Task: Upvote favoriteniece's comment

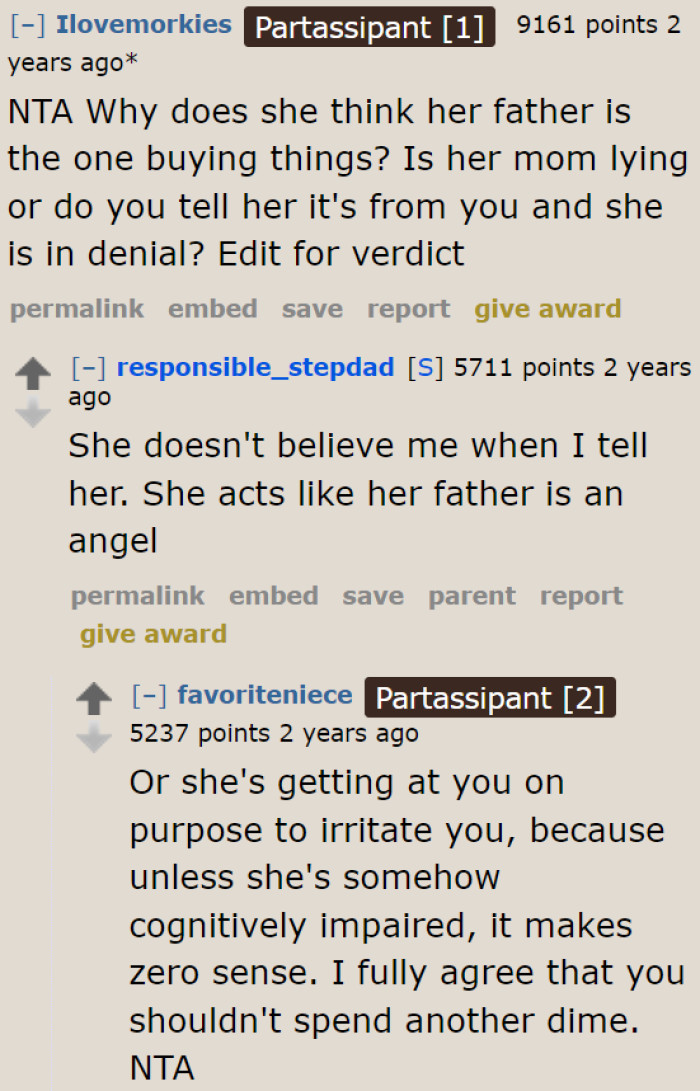Action: pyautogui.click(x=94, y=698)
